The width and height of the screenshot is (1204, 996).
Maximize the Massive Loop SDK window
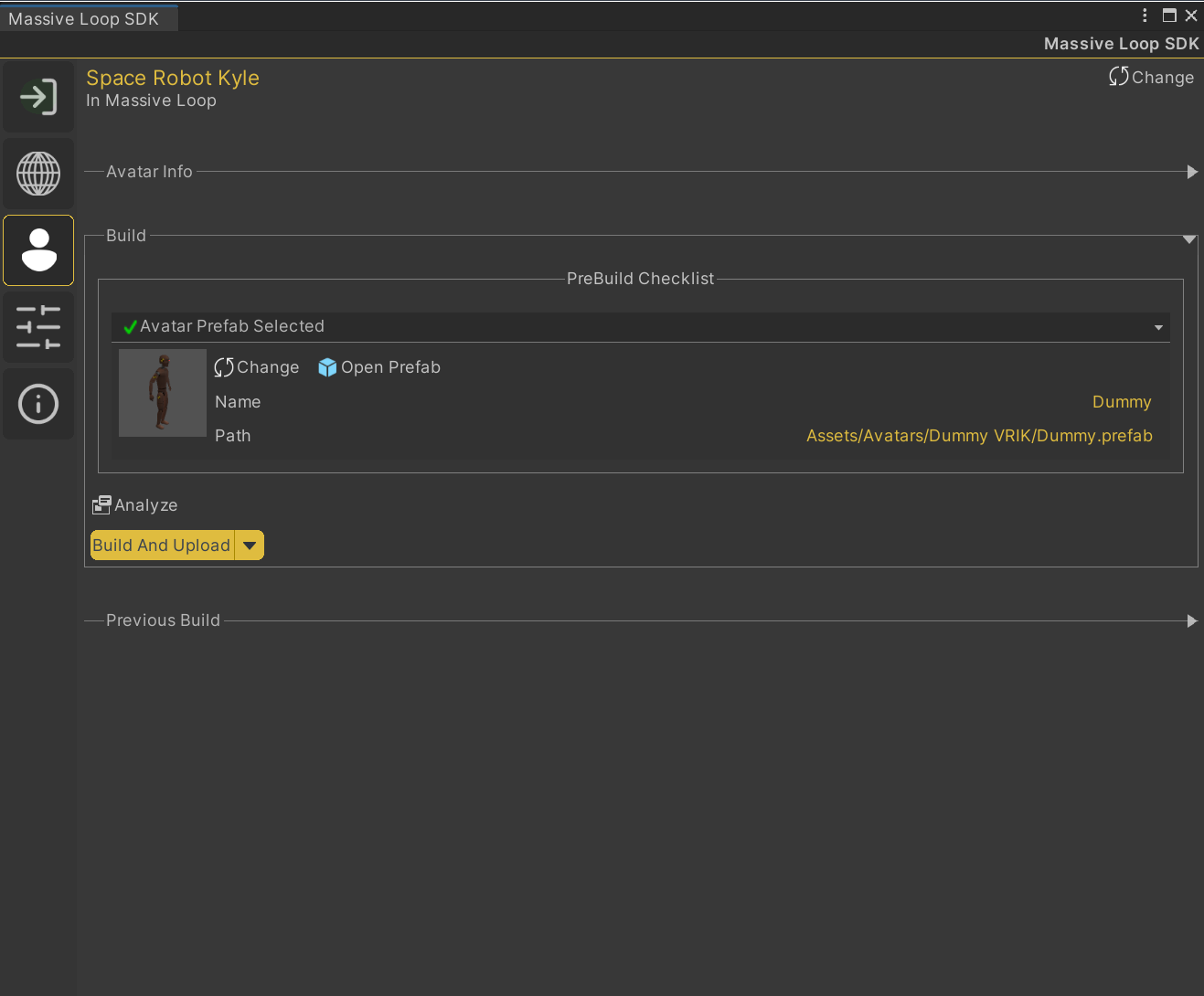pos(1169,16)
